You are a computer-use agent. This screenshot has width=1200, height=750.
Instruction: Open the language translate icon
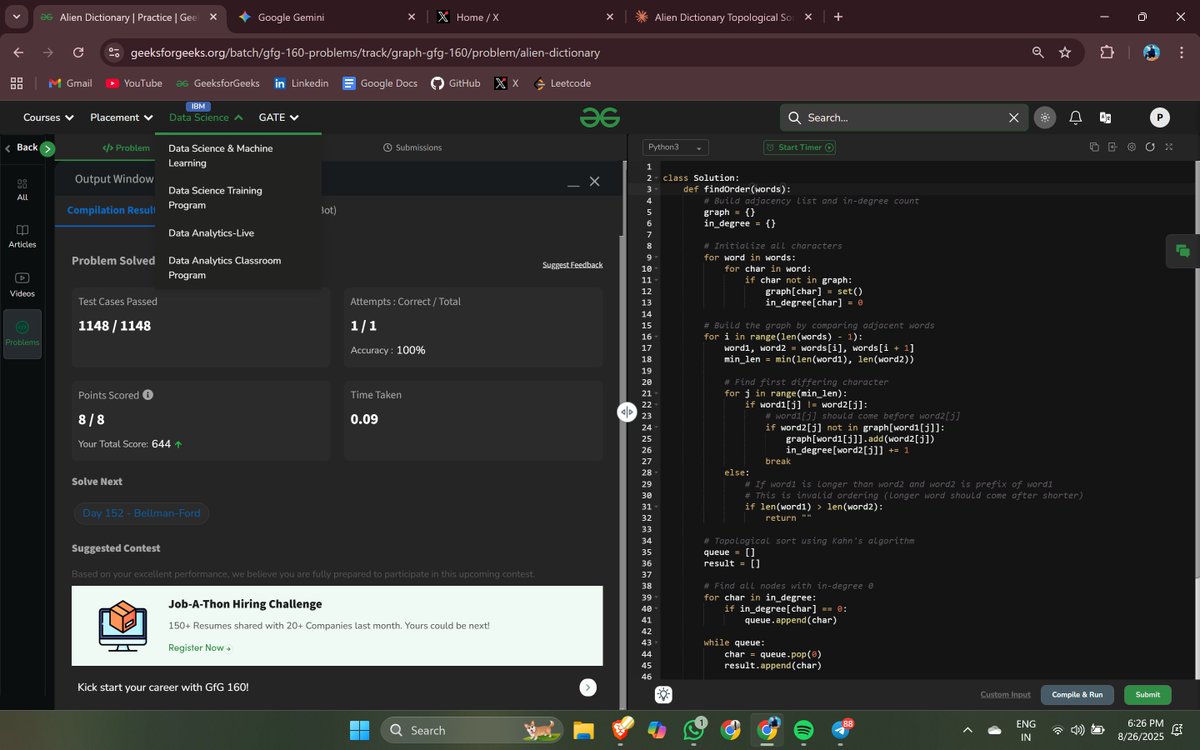pos(1105,118)
